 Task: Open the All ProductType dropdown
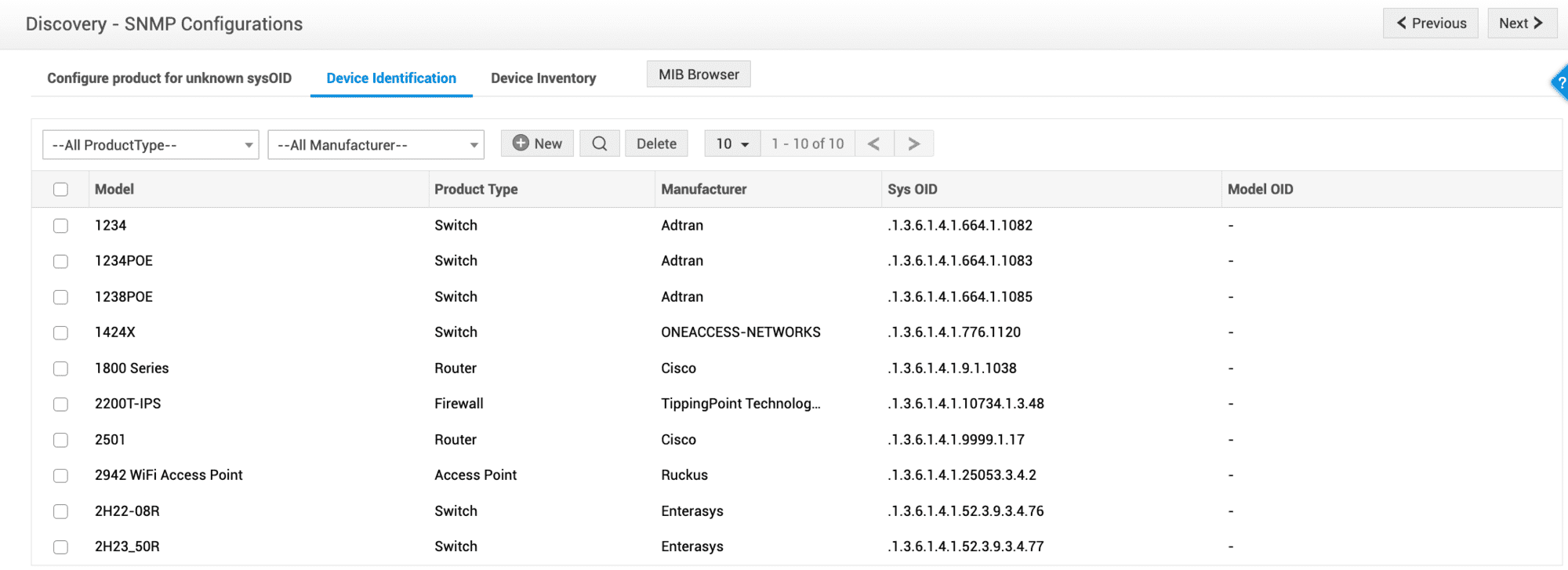point(151,145)
